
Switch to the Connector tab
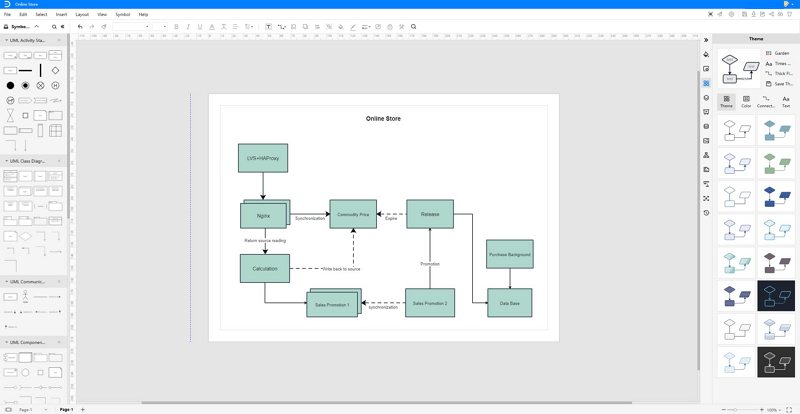(x=766, y=102)
